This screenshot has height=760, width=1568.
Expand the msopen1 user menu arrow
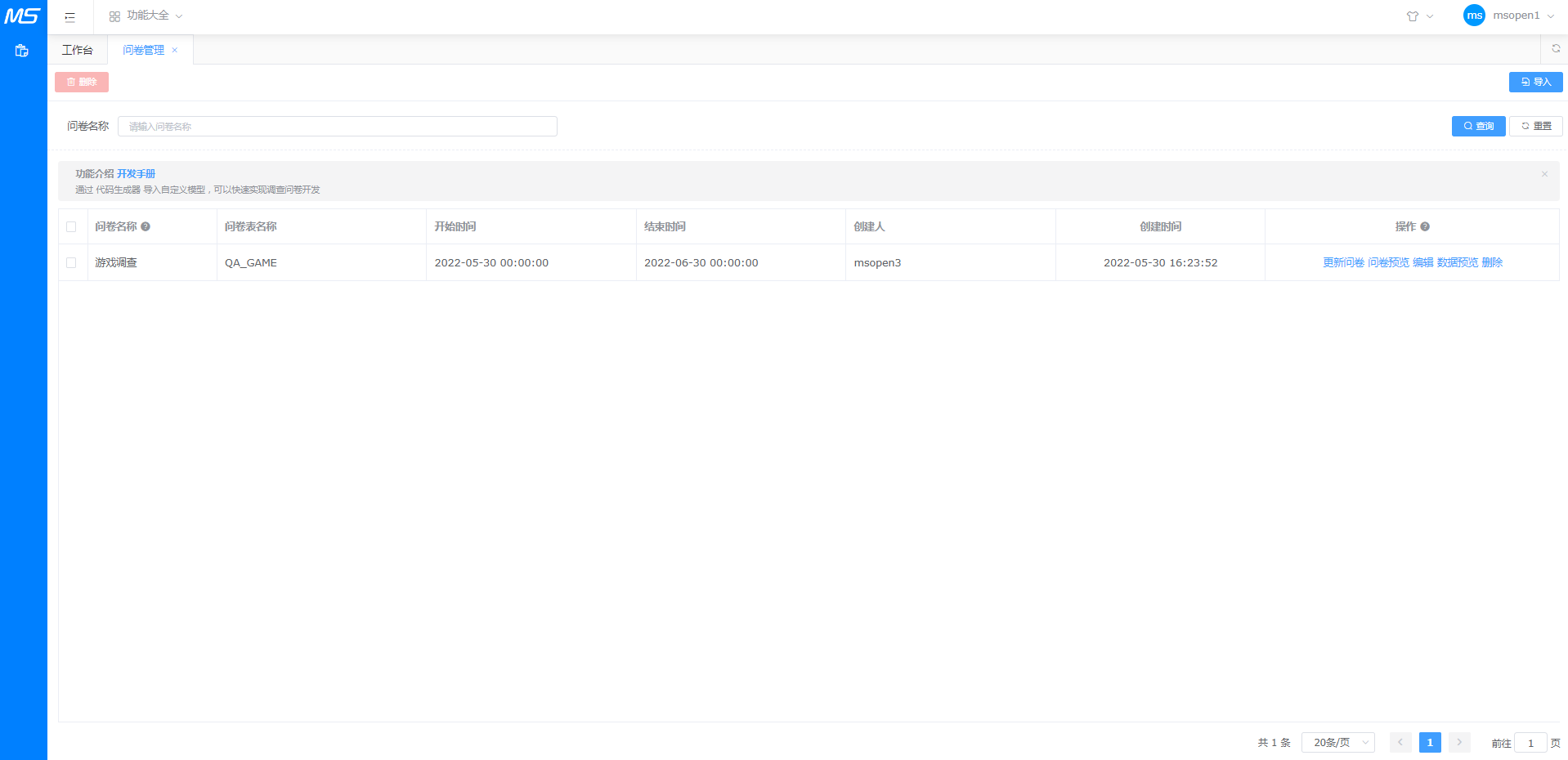1551,16
